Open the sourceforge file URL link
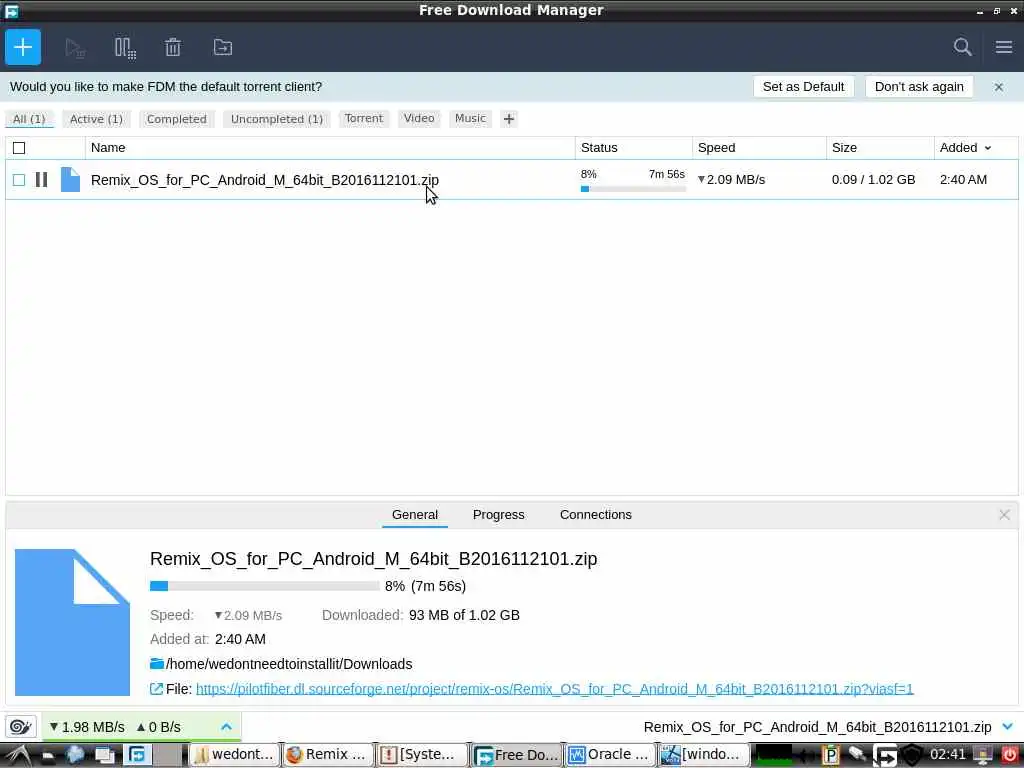 (x=554, y=689)
